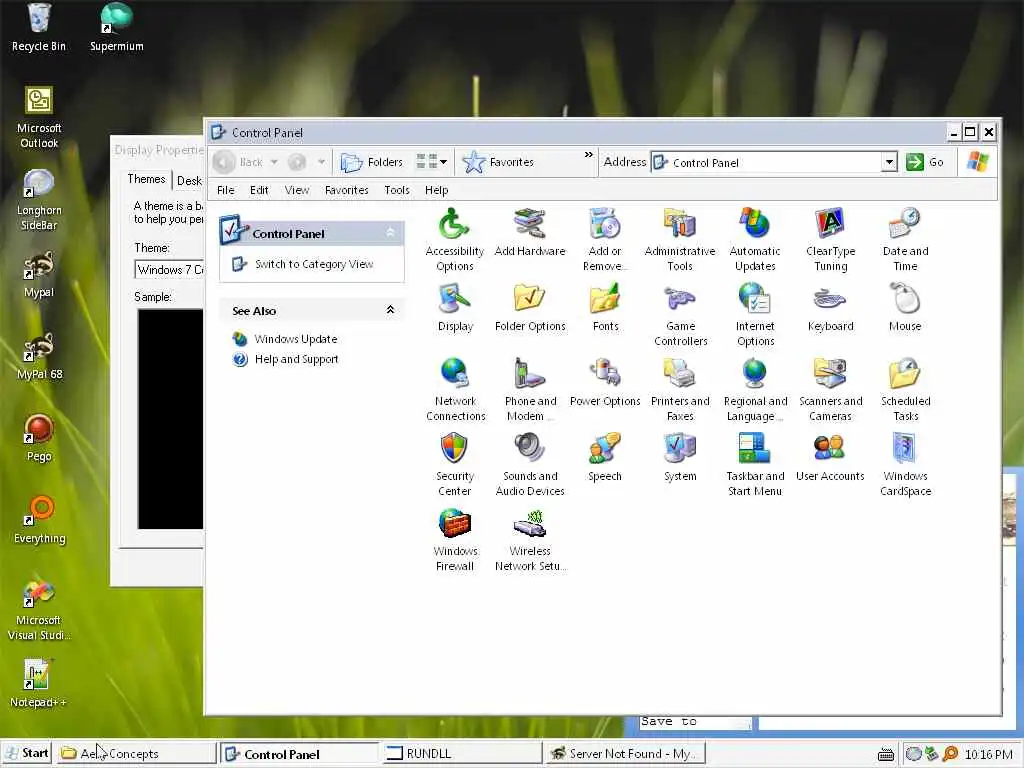Screen dimensions: 1024x768
Task: Collapse the Control Panel side pane section
Action: click(390, 232)
